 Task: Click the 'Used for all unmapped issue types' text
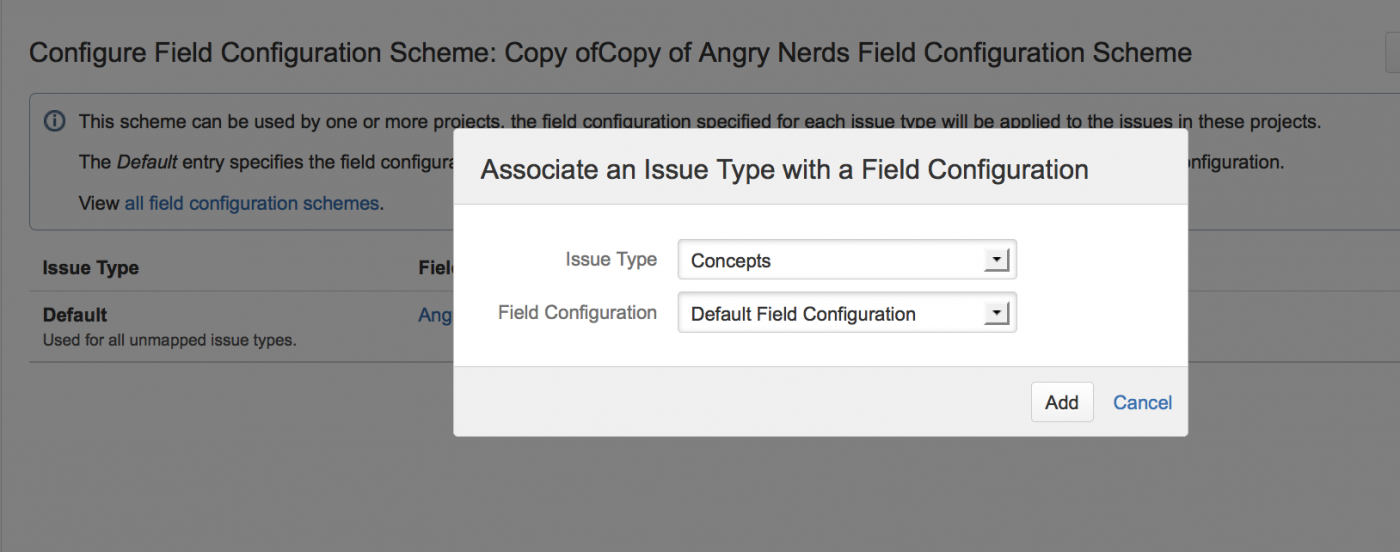[169, 340]
